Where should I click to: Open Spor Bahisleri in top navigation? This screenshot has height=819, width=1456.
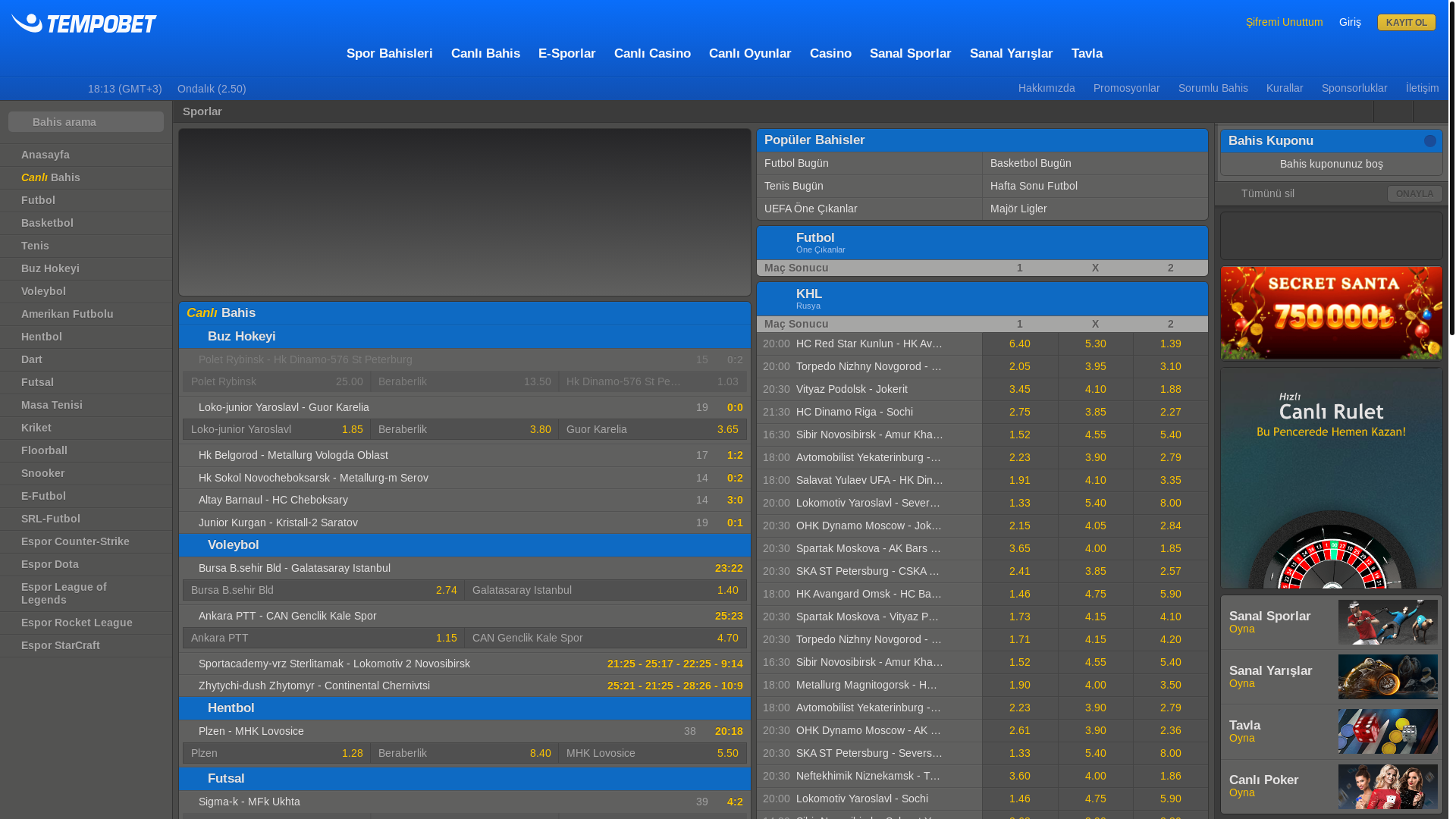[389, 54]
